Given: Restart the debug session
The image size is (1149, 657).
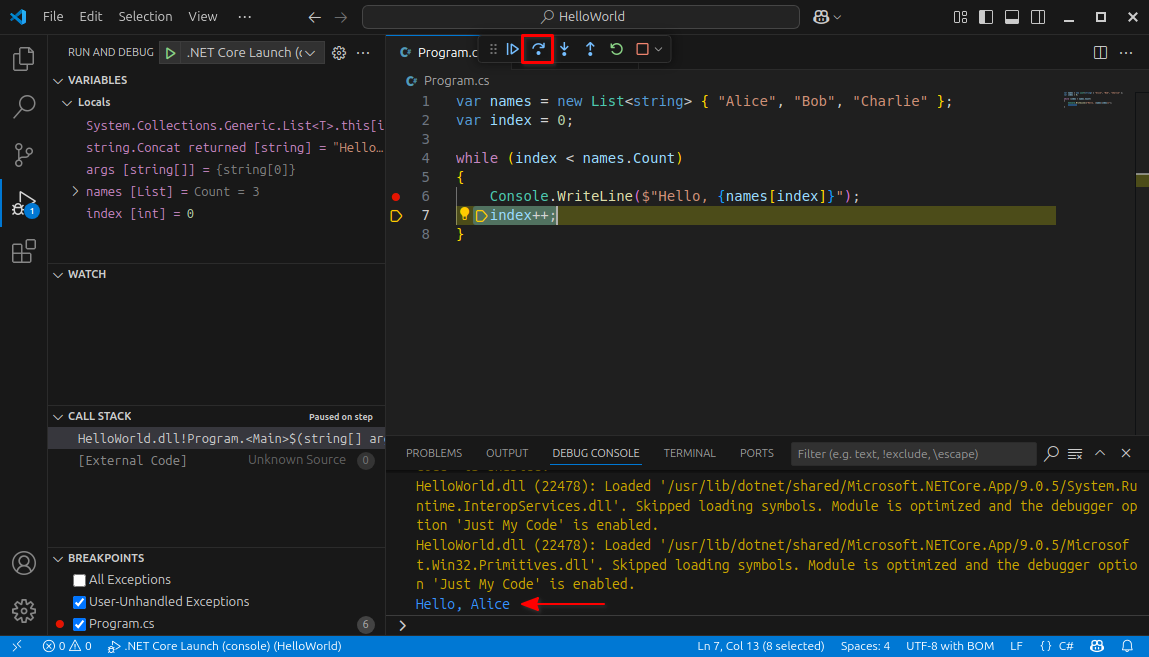Looking at the screenshot, I should [616, 49].
